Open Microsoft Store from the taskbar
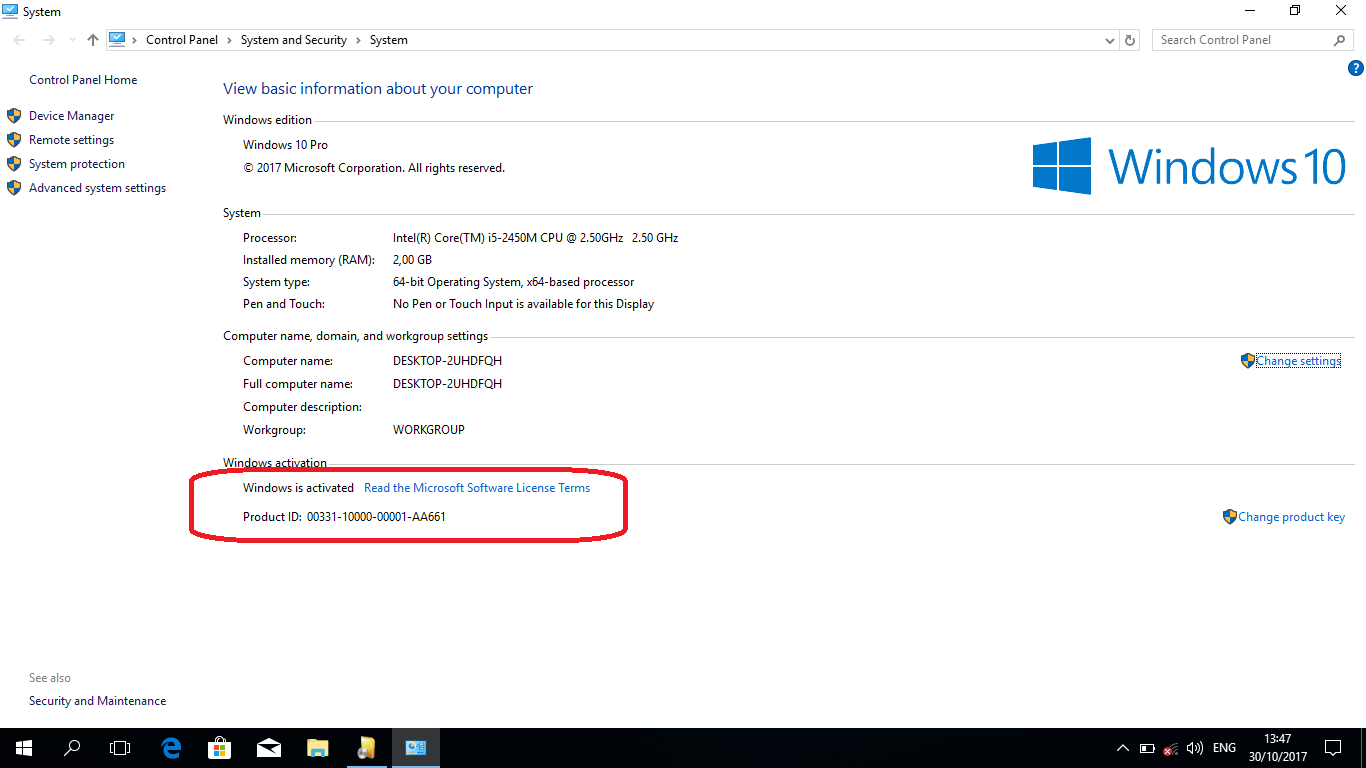The width and height of the screenshot is (1366, 768). click(x=219, y=747)
